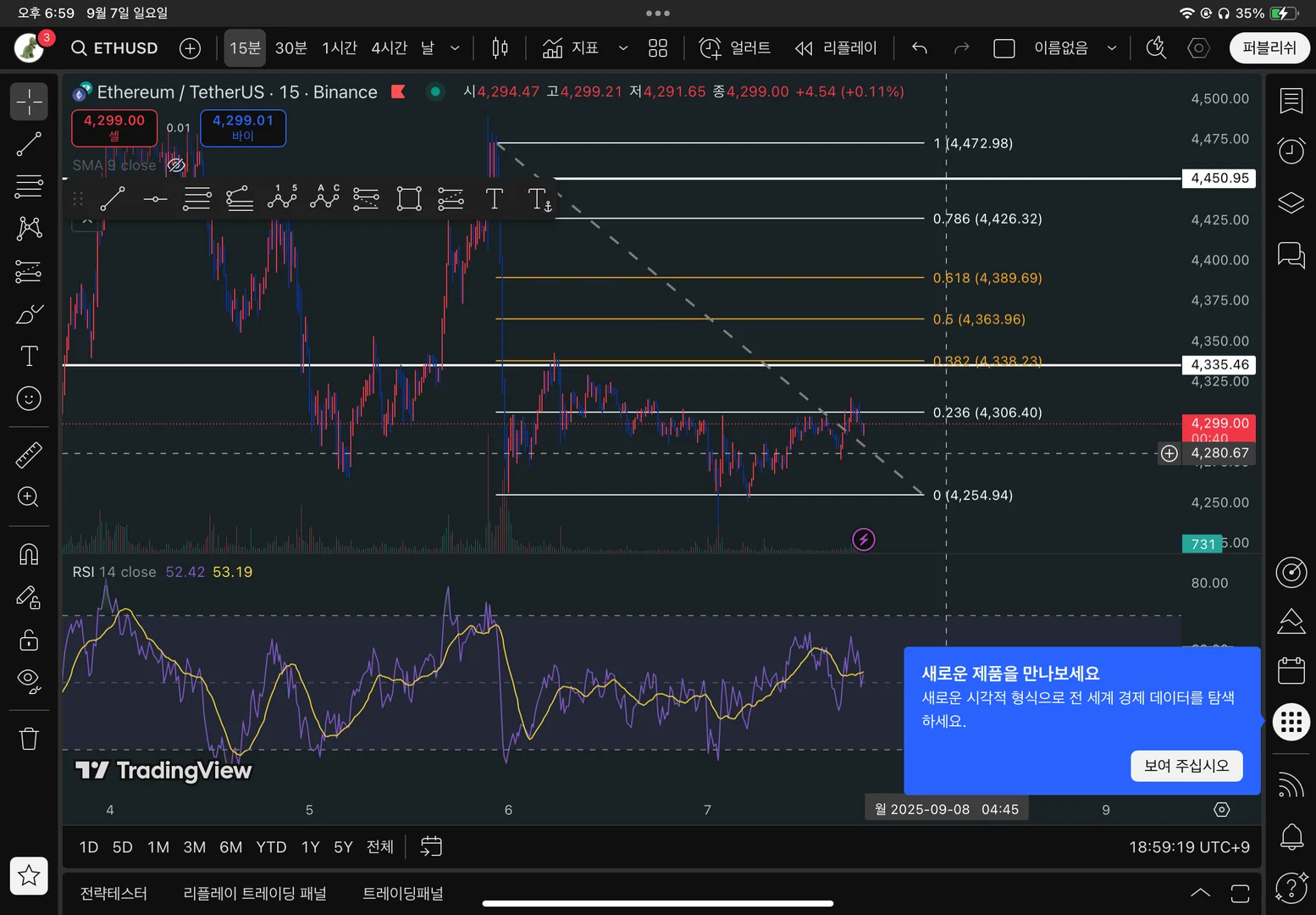Click 보여 주십시오 in the blue popup
The image size is (1316, 915).
tap(1186, 766)
